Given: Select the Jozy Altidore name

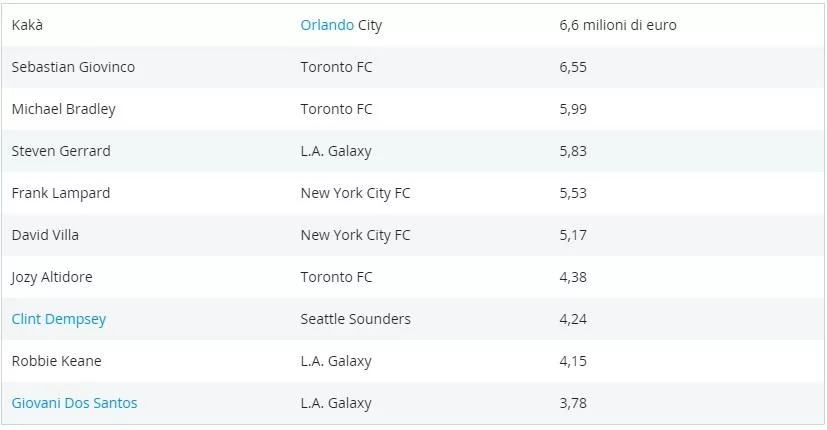Looking at the screenshot, I should click(52, 277).
